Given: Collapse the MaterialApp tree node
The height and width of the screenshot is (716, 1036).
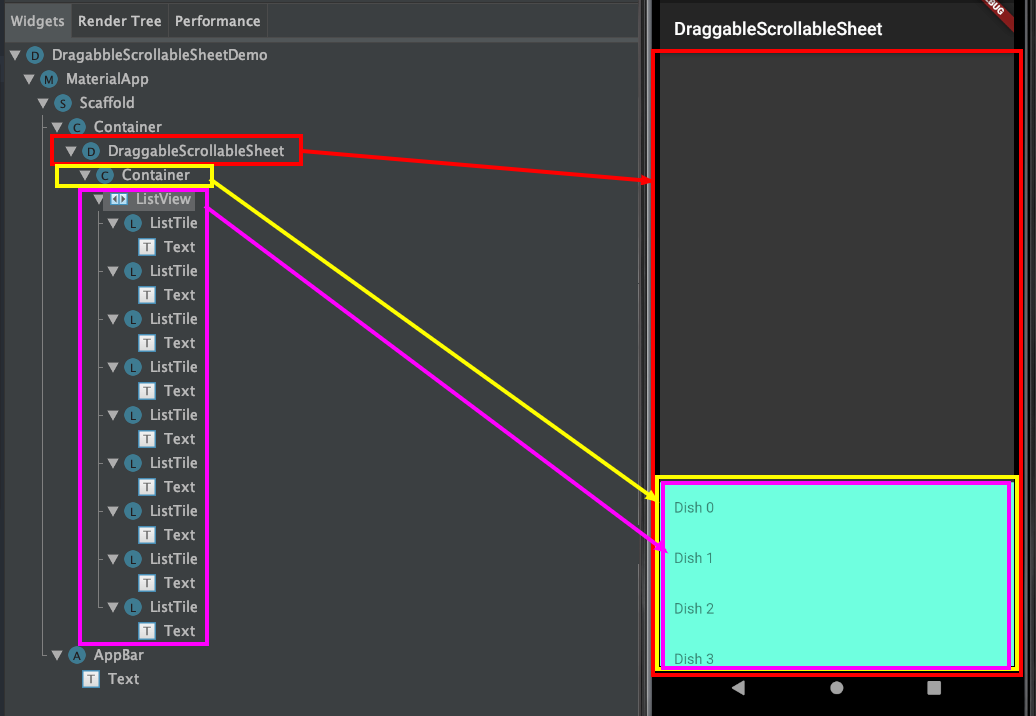Looking at the screenshot, I should (29, 78).
